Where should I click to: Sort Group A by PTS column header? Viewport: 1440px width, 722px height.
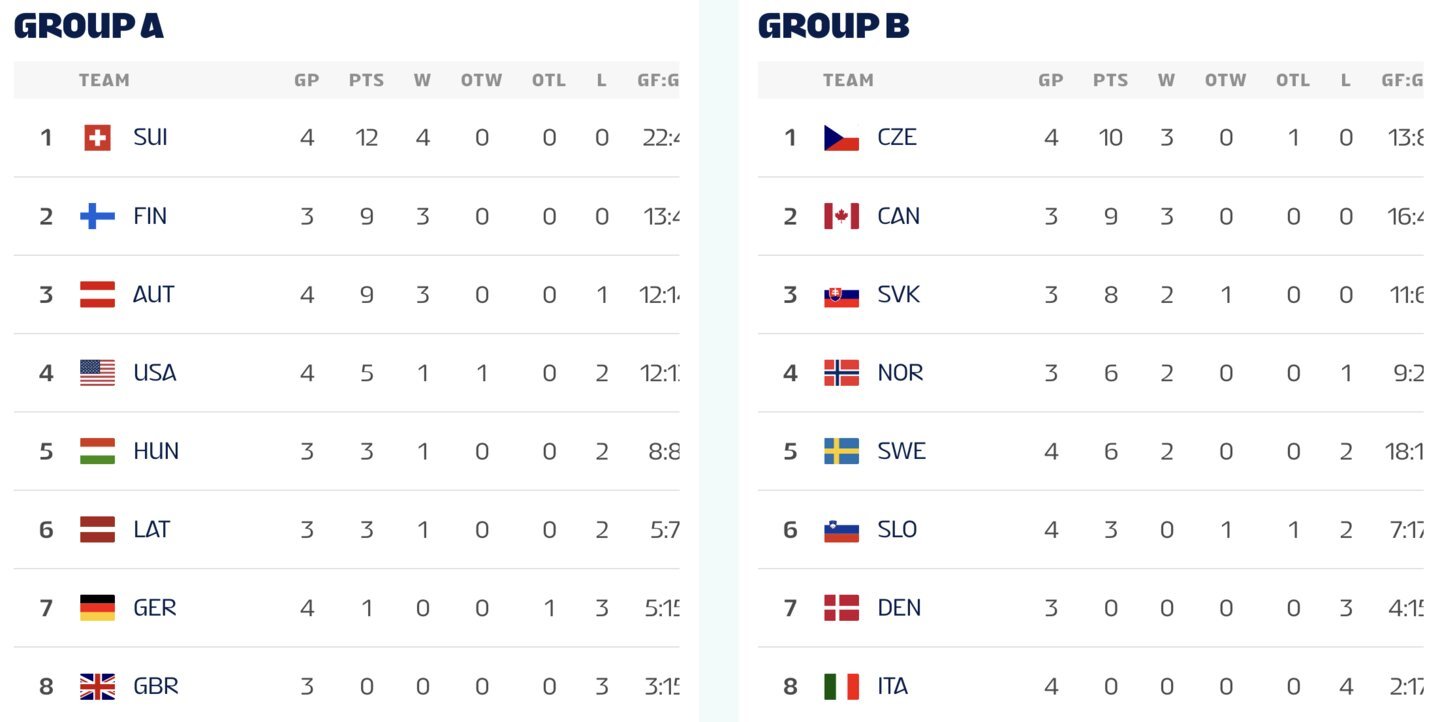[366, 80]
